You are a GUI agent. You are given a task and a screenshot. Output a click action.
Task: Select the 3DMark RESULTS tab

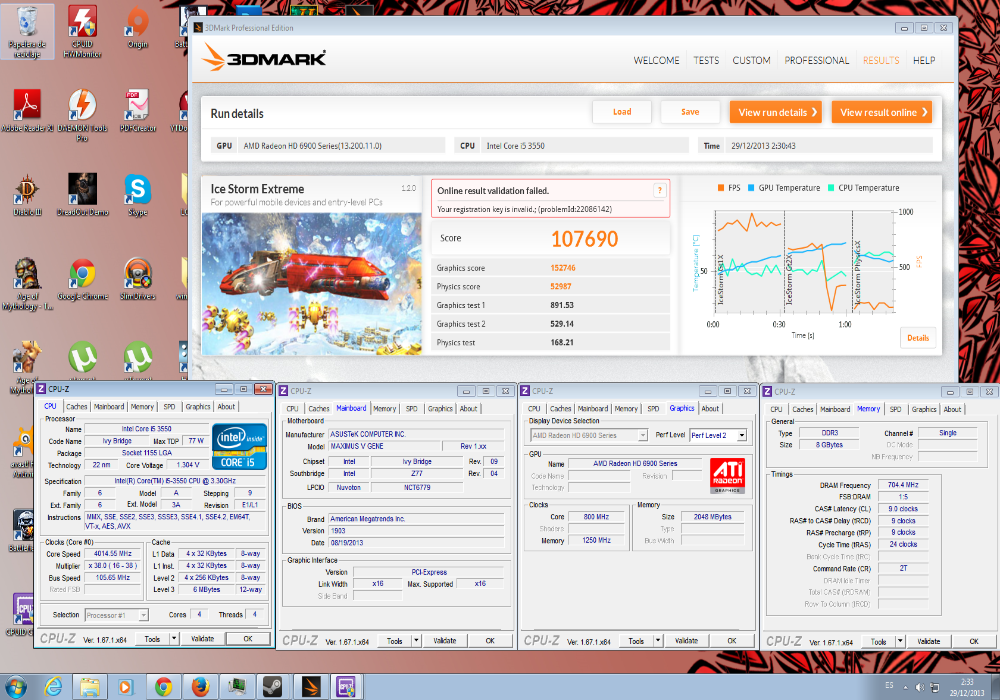point(881,61)
